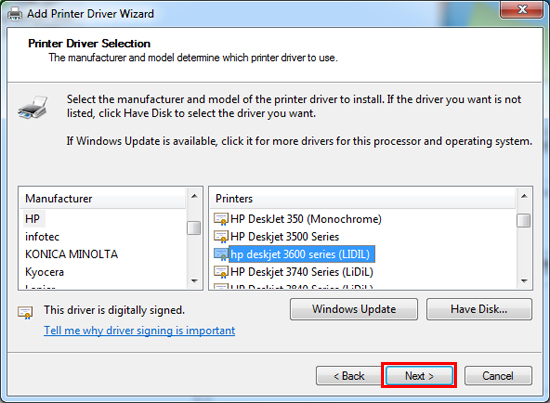Image resolution: width=550 pixels, height=403 pixels.
Task: Close the Add Printer Driver Wizard
Action: pos(522,9)
